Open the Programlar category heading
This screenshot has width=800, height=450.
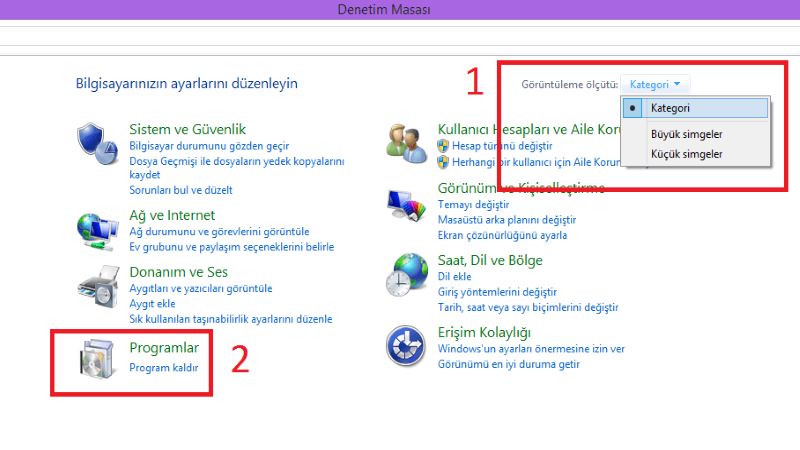coord(164,348)
